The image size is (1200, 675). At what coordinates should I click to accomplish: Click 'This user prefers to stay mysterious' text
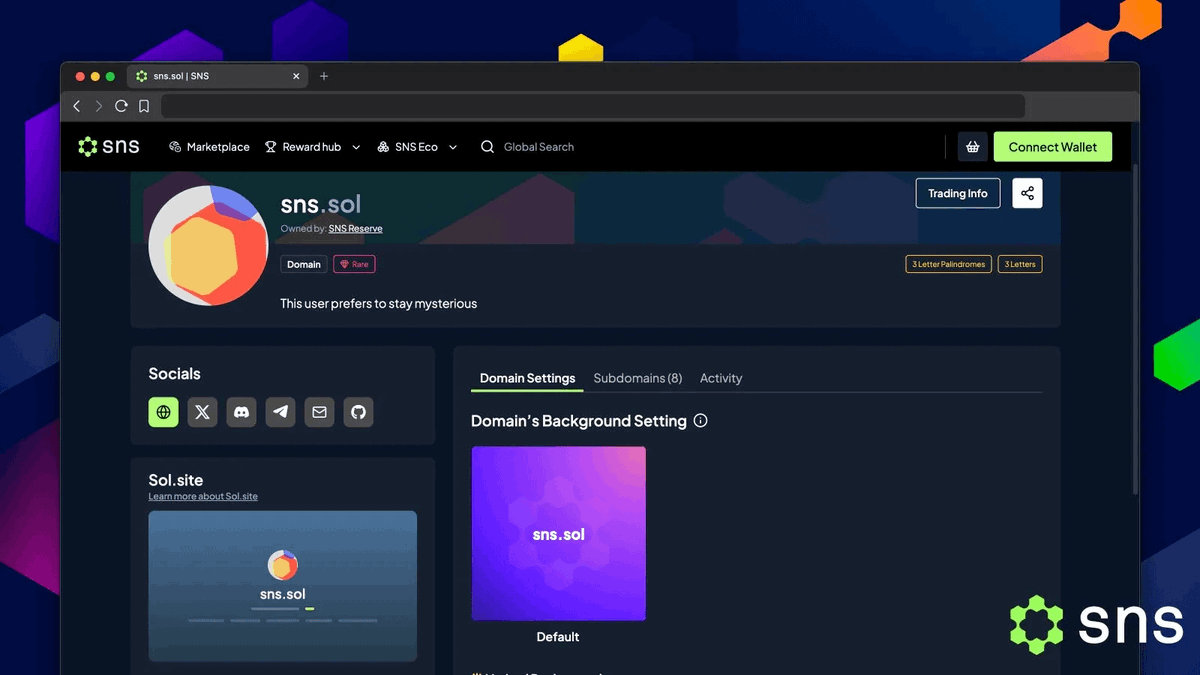point(379,303)
